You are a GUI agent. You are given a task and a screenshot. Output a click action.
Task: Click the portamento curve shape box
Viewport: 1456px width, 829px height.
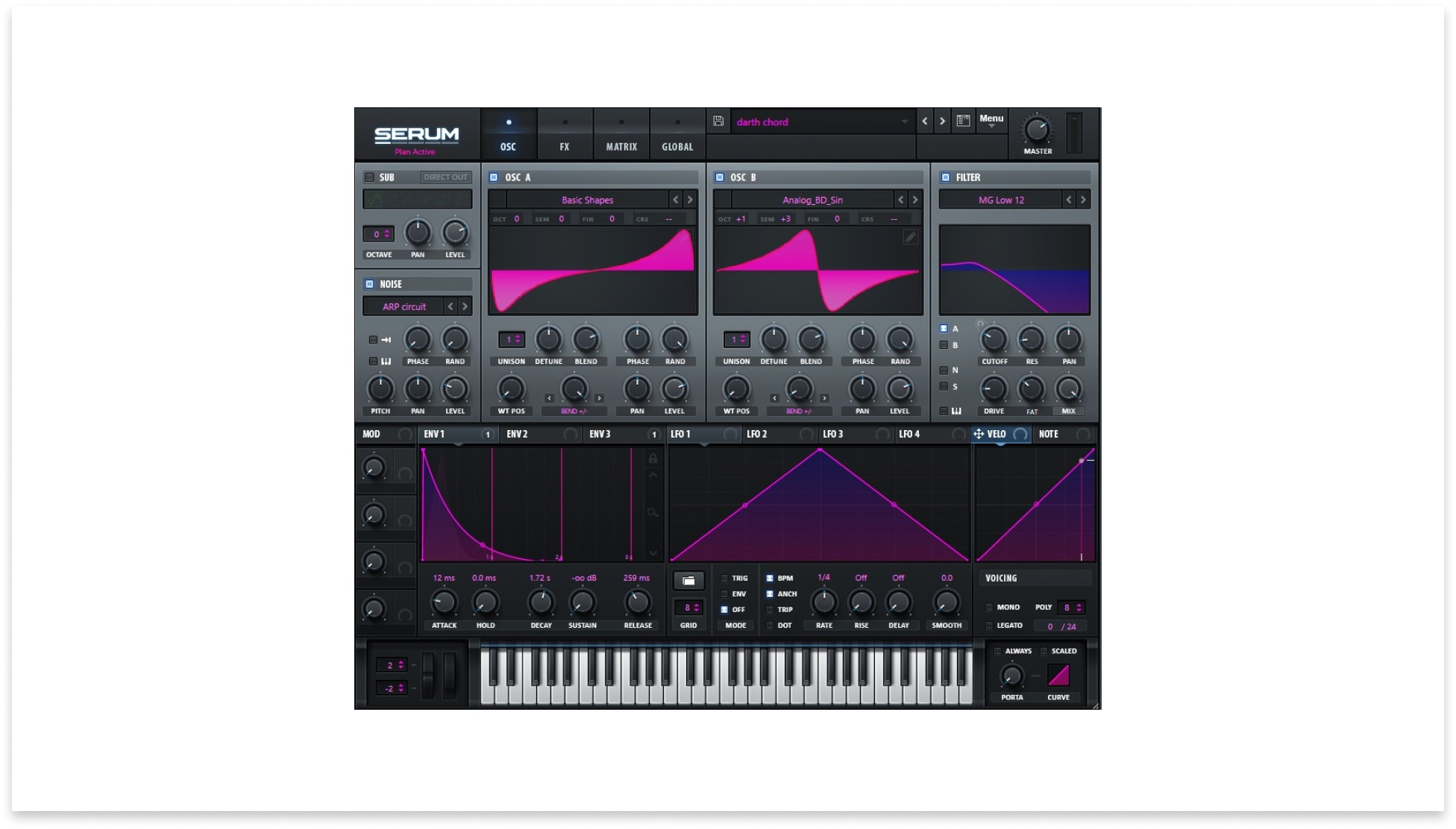(1058, 675)
